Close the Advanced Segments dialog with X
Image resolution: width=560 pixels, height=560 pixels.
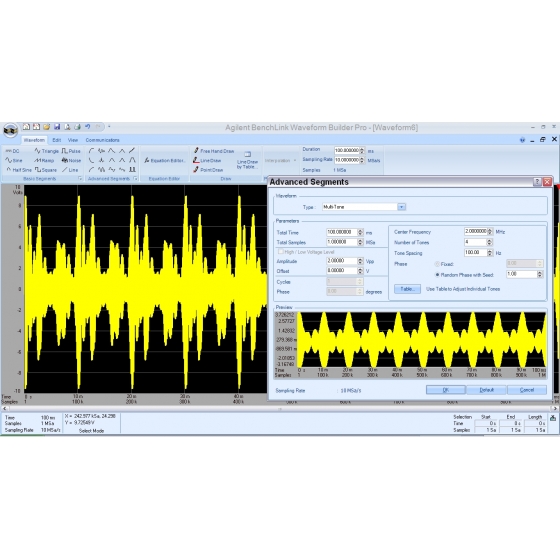547,182
